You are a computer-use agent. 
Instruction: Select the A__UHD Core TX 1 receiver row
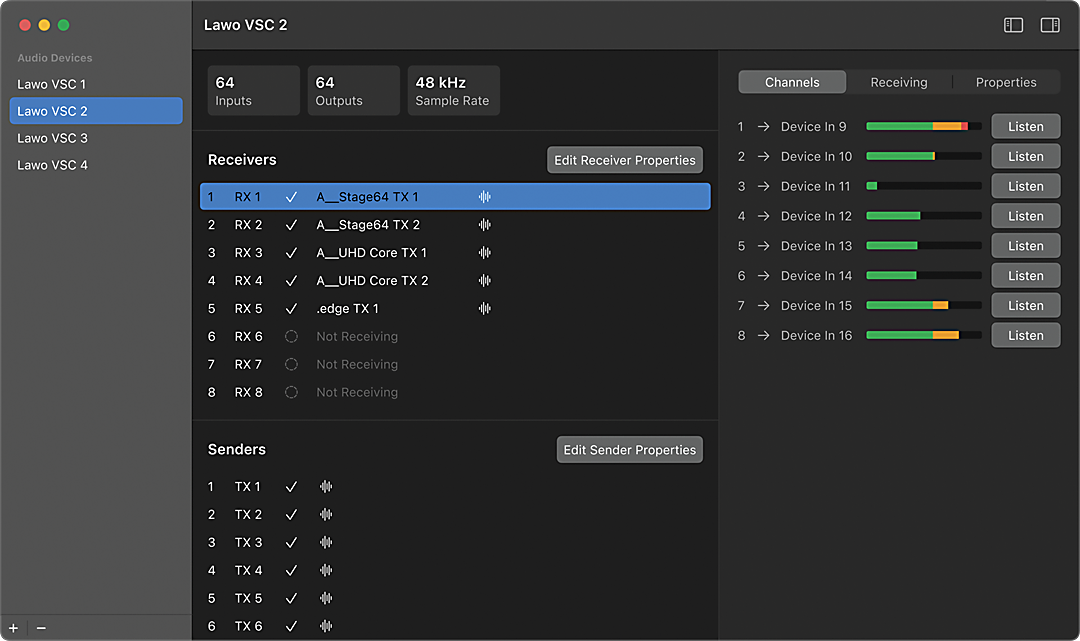click(455, 253)
